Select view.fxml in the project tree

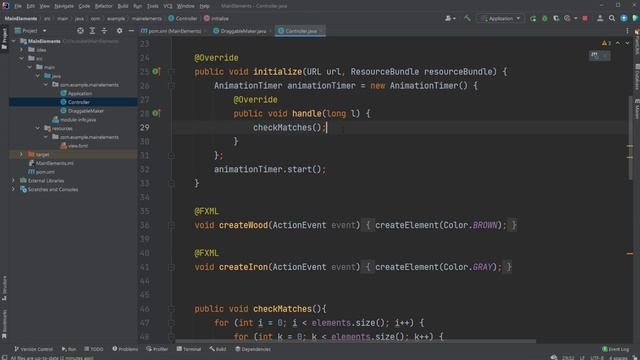(x=74, y=146)
